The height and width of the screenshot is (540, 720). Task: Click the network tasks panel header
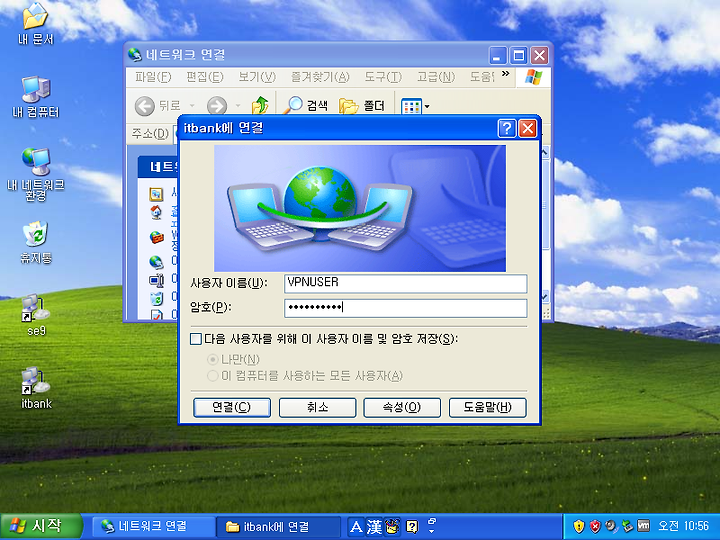coord(158,167)
